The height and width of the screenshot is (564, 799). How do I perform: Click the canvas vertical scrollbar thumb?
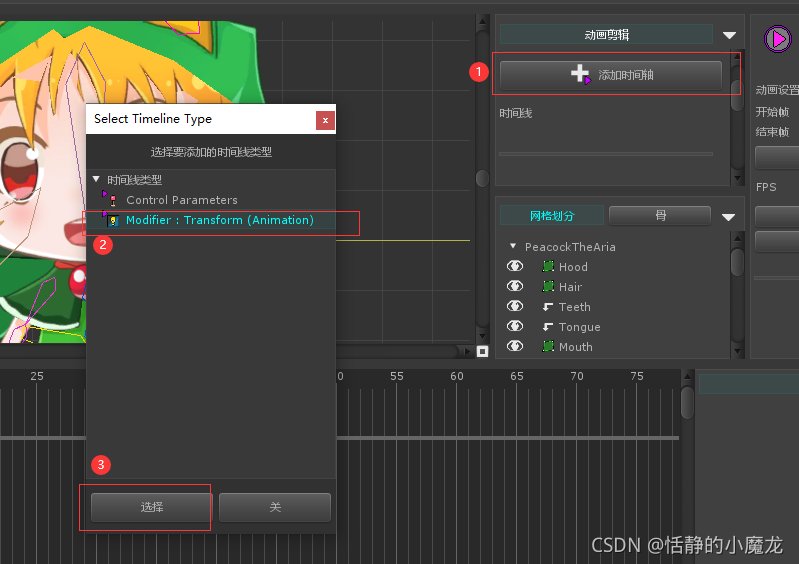tap(482, 178)
